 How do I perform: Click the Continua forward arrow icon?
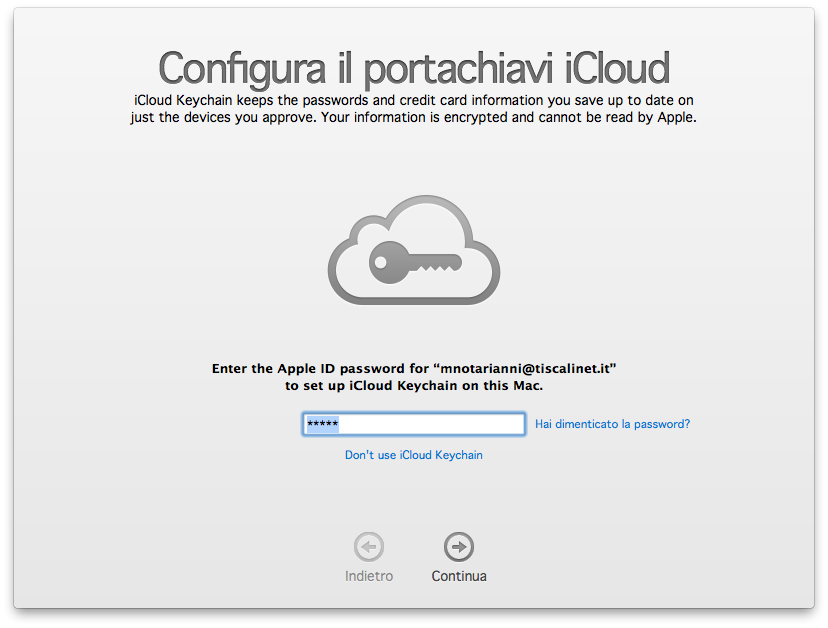click(458, 547)
